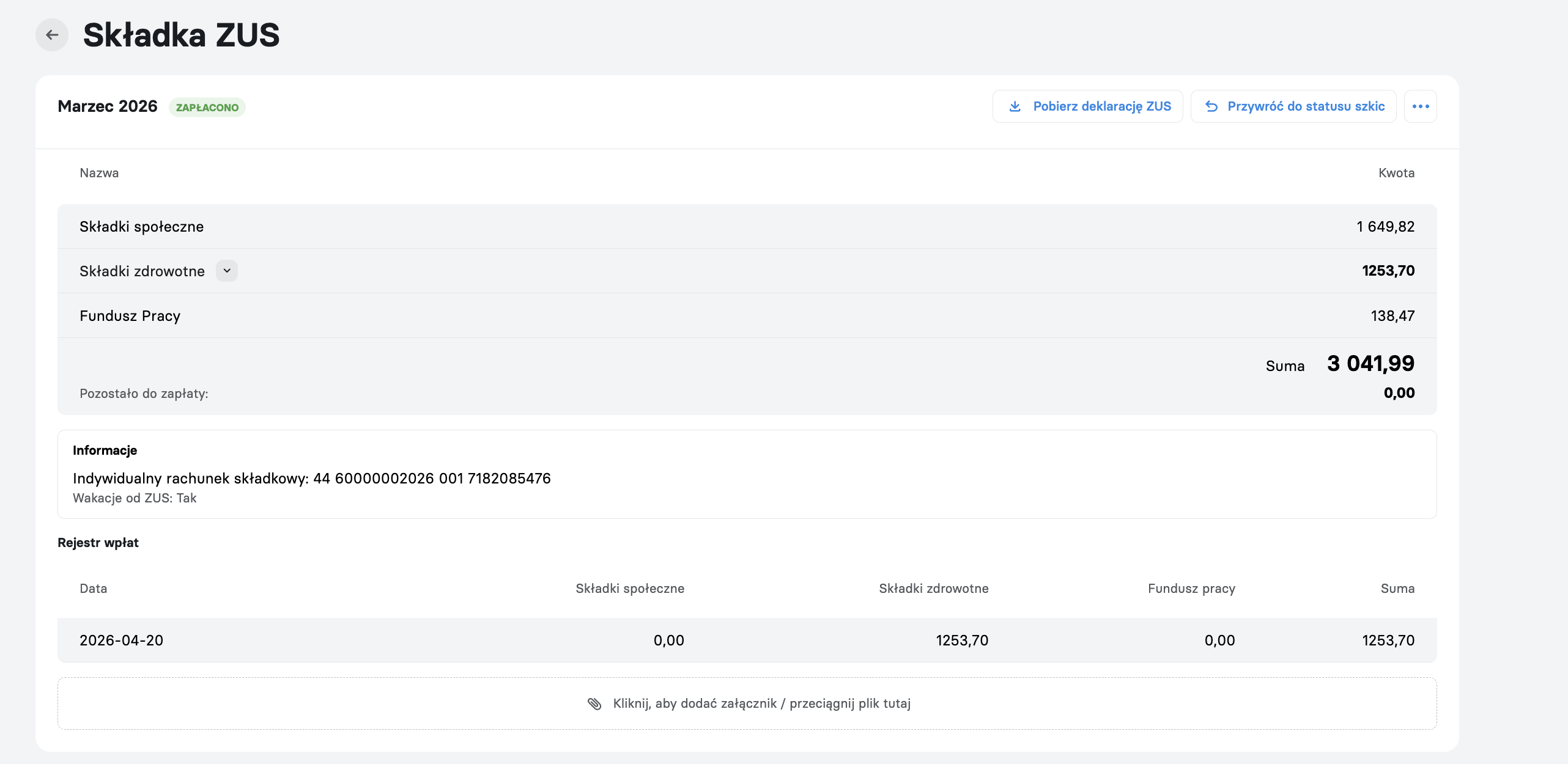Viewport: 1568px width, 764px height.
Task: Click the Kwota column header
Action: tap(1396, 173)
